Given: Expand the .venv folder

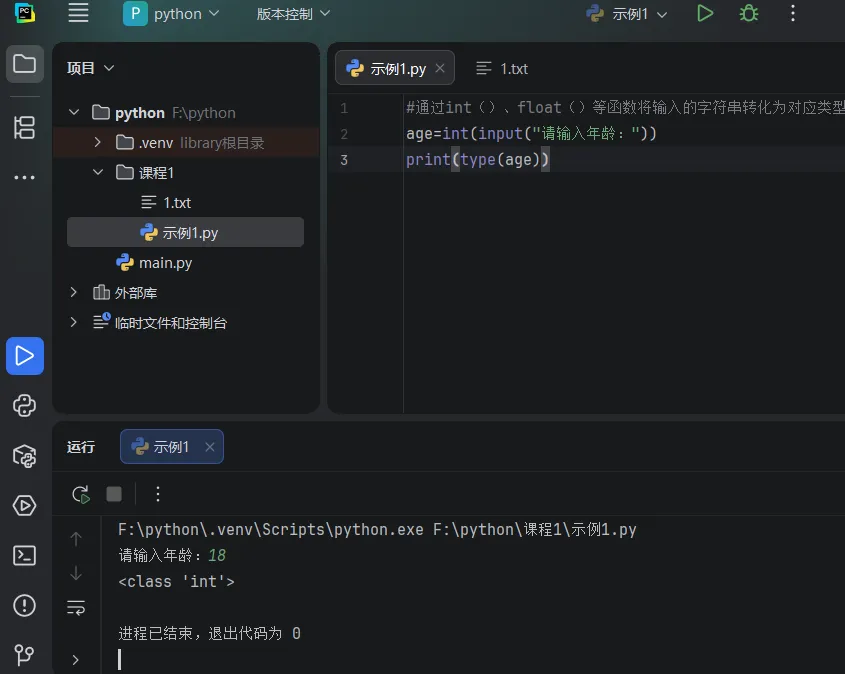Looking at the screenshot, I should (x=98, y=142).
